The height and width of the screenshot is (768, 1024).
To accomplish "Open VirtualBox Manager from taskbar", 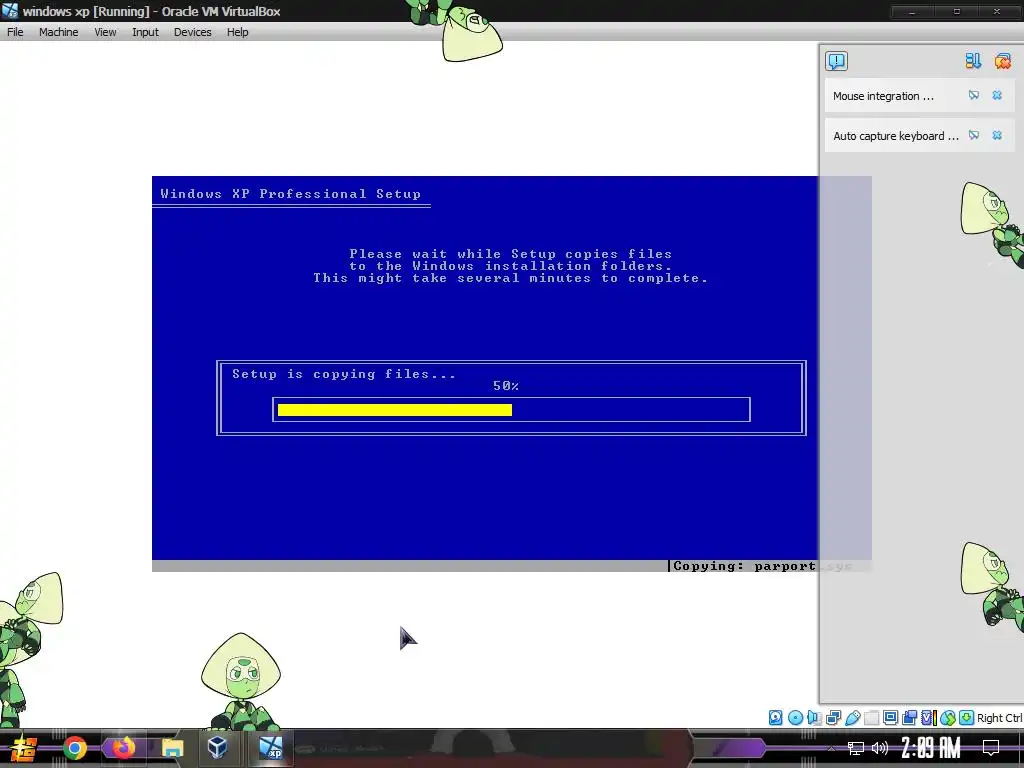I will pyautogui.click(x=217, y=748).
